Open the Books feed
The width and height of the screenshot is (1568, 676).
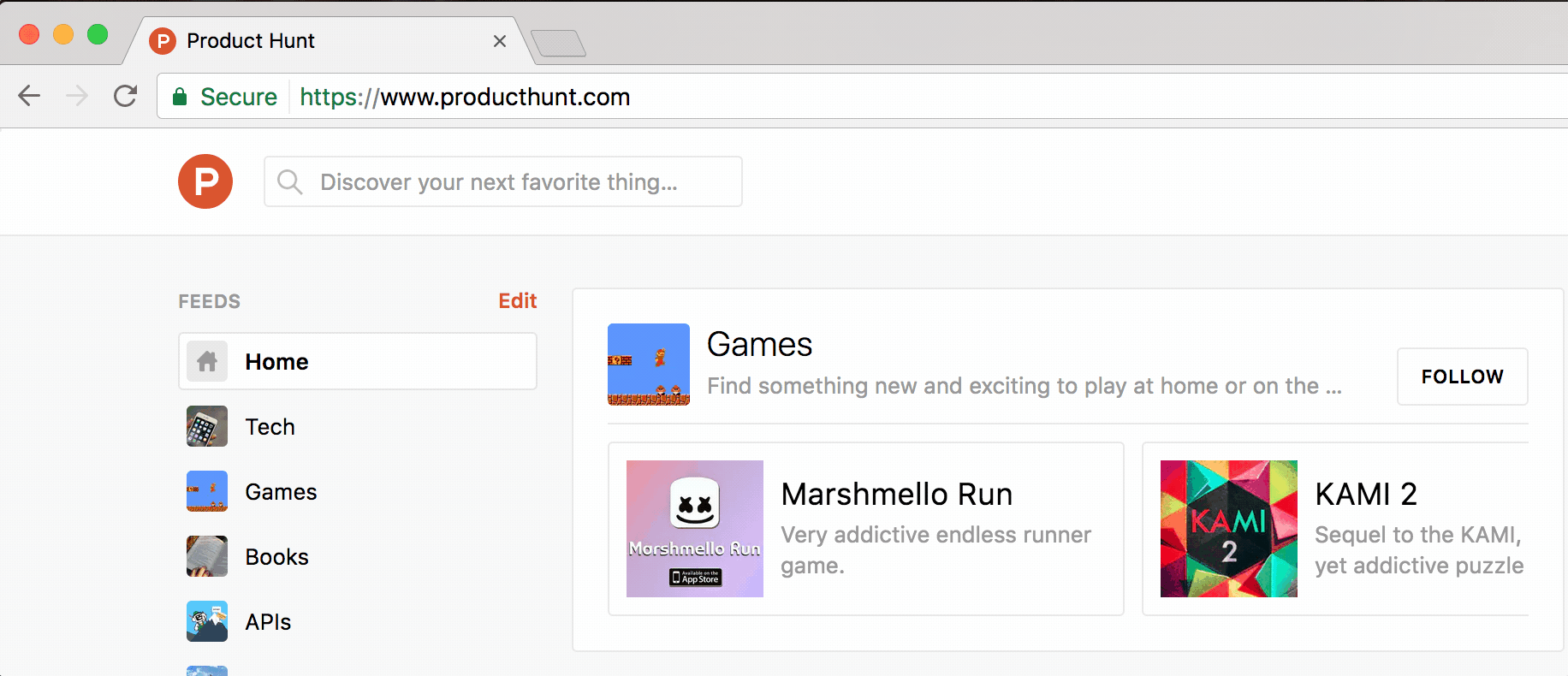tap(358, 556)
